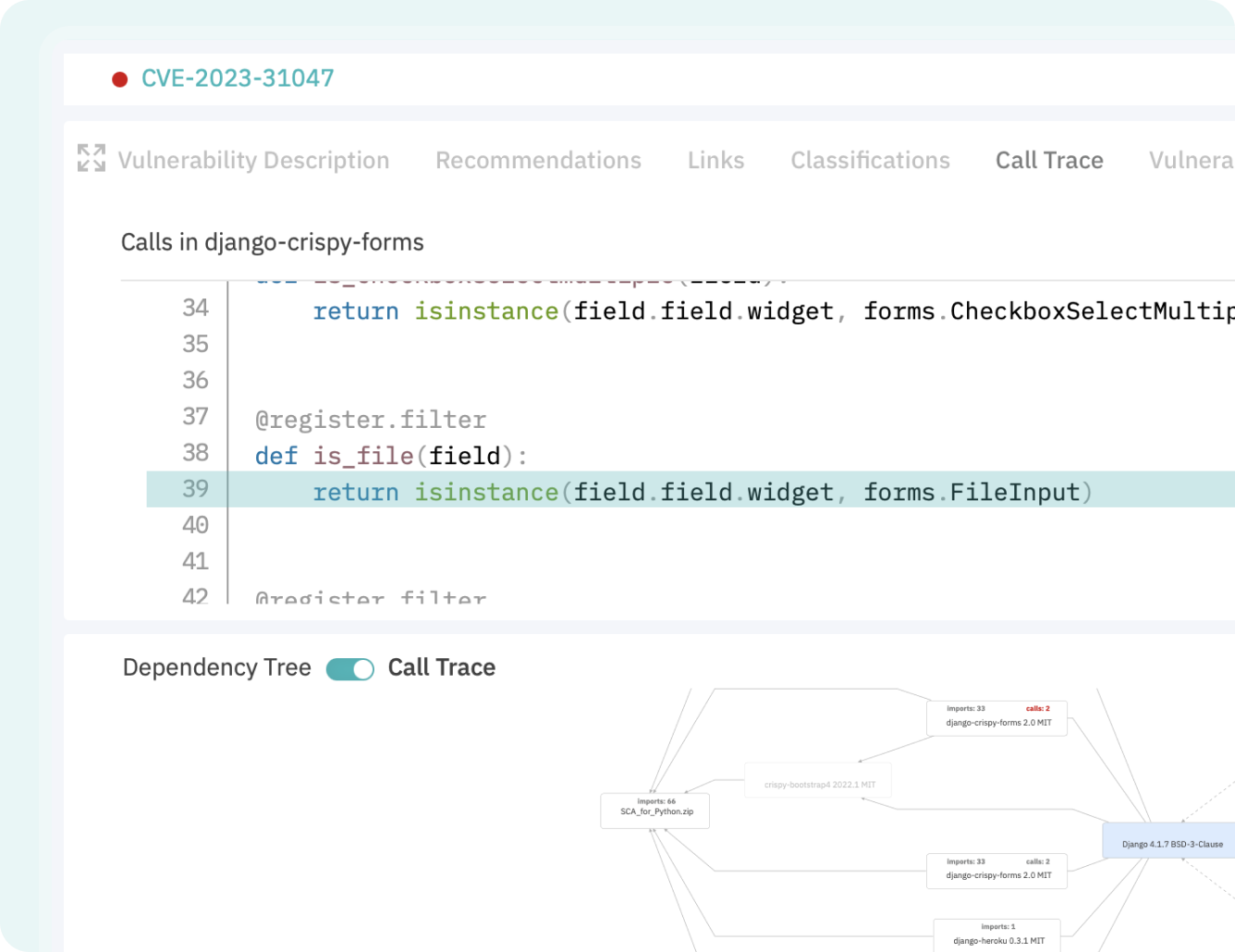The height and width of the screenshot is (952, 1235).
Task: Select the SCA_for_Python.zip node in the graph
Action: (x=655, y=811)
